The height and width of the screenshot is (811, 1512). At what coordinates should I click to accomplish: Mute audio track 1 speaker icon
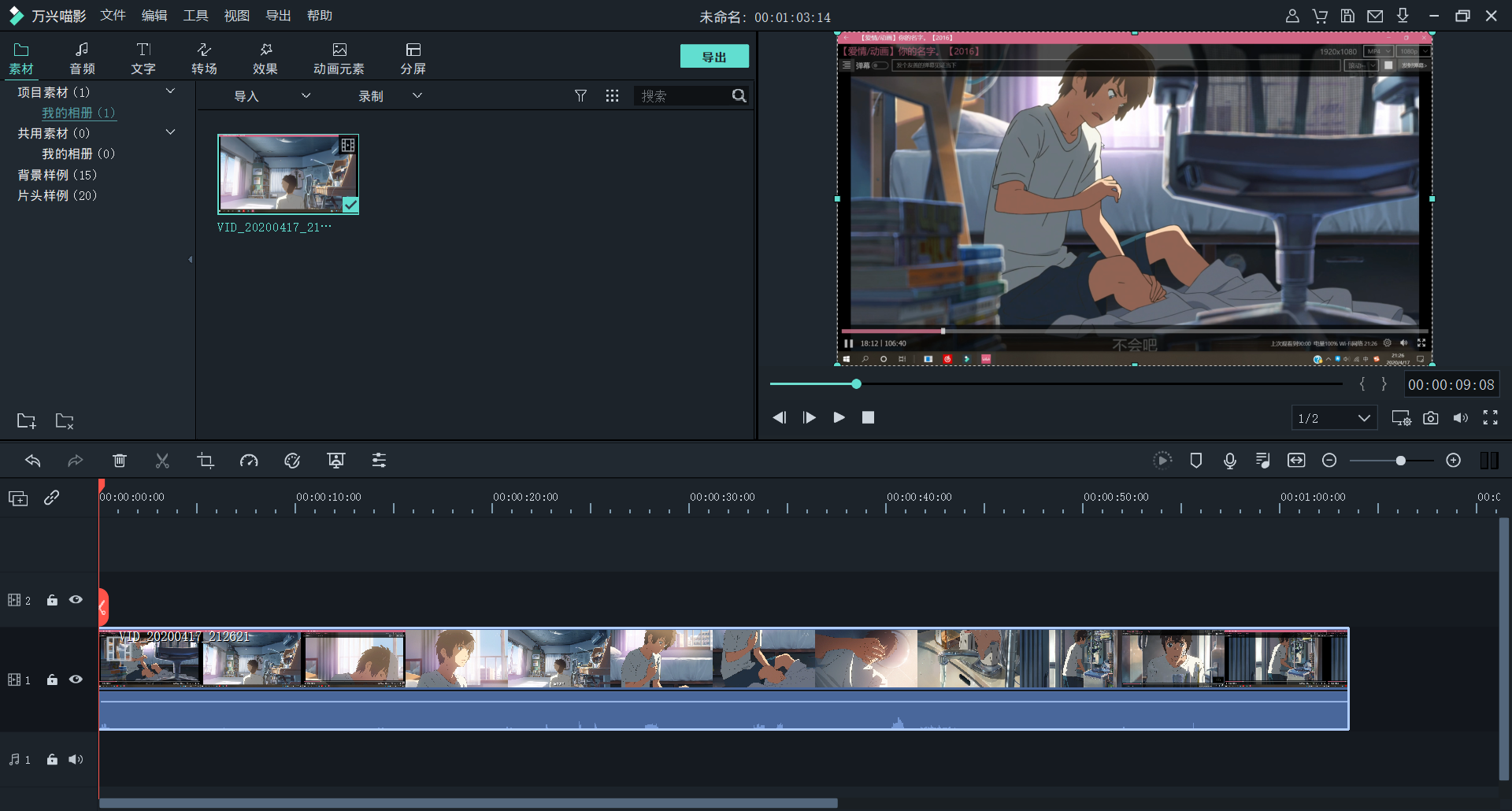76,760
